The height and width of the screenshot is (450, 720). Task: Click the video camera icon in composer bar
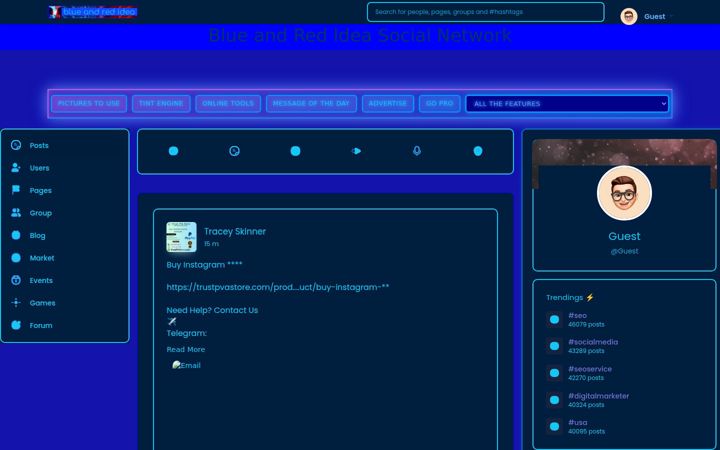pyautogui.click(x=356, y=151)
